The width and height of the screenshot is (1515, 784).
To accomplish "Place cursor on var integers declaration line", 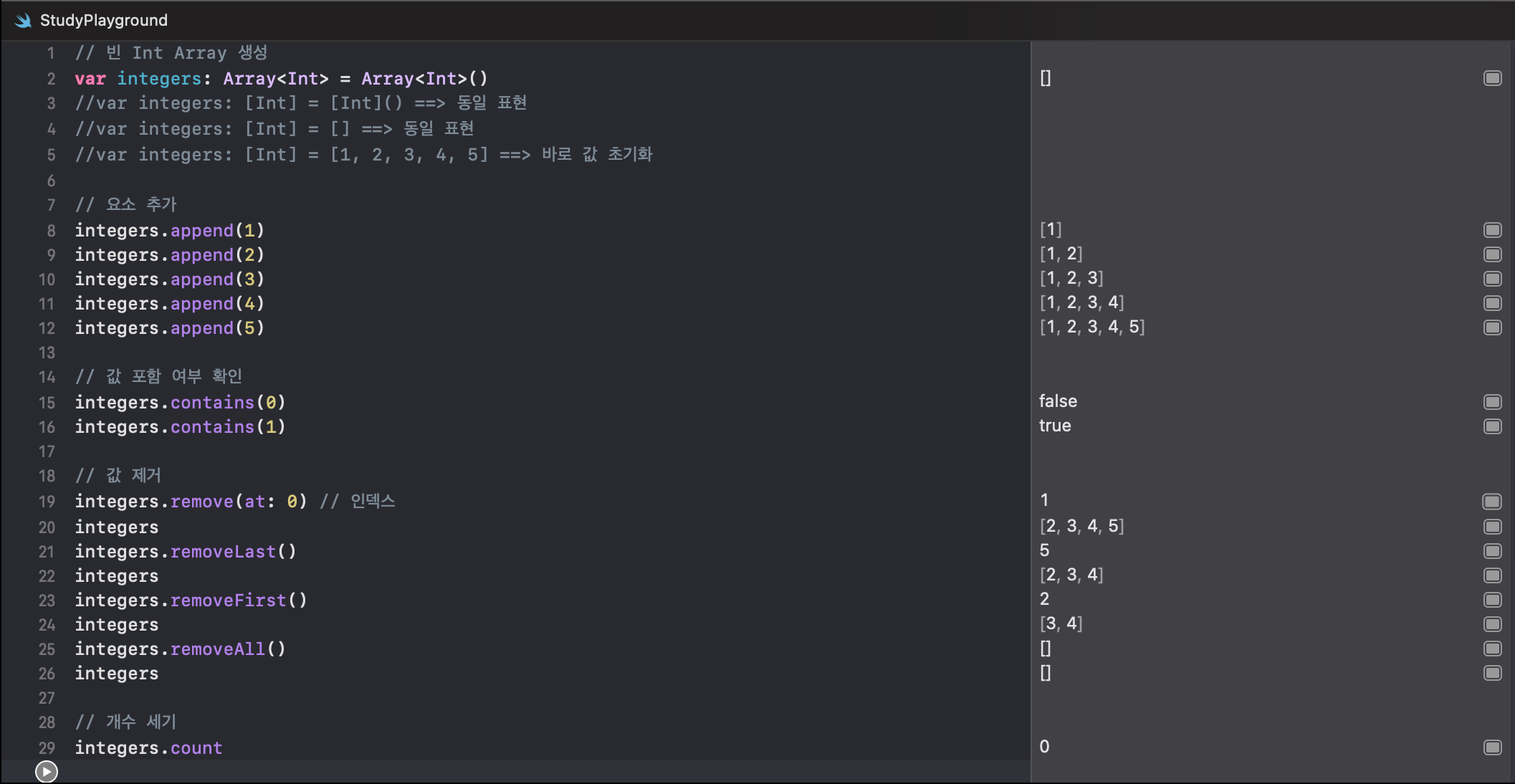I will [281, 79].
